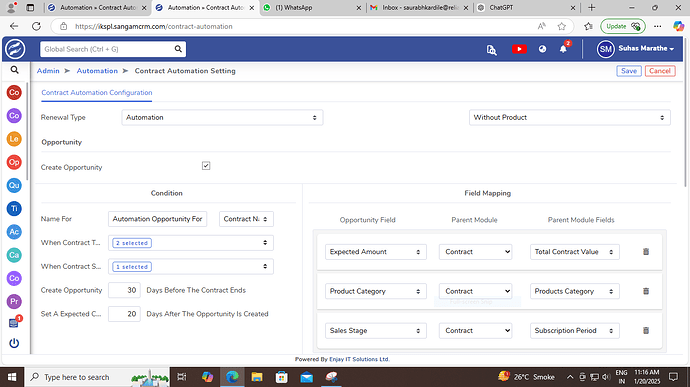
Task: Open the Automation breadcrumb link
Action: coord(97,71)
